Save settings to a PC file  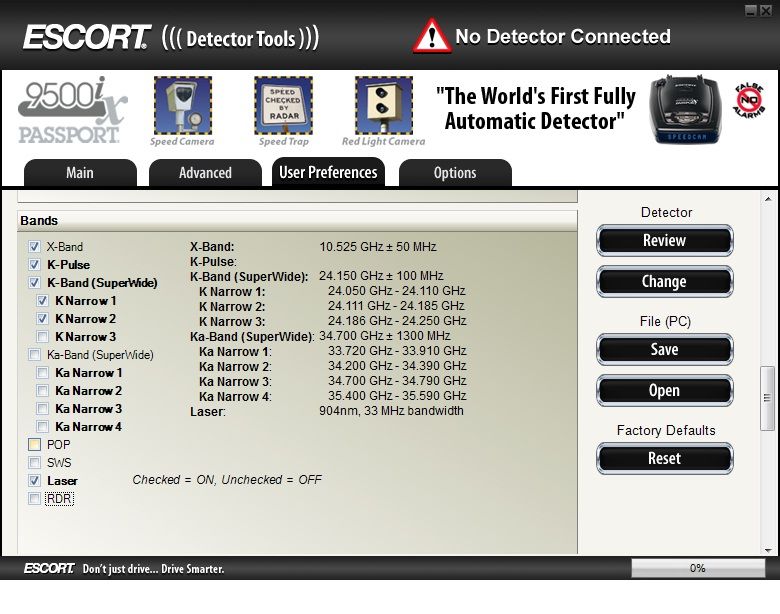pyautogui.click(x=665, y=349)
